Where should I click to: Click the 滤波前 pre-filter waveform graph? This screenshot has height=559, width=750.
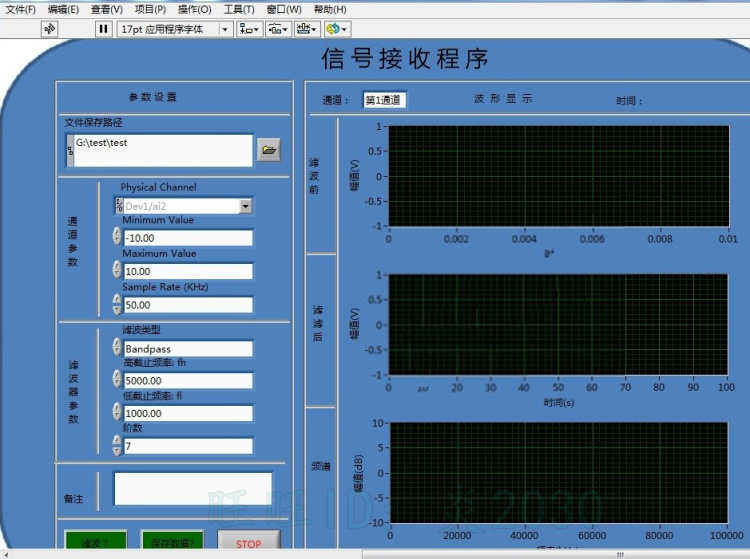coord(559,176)
